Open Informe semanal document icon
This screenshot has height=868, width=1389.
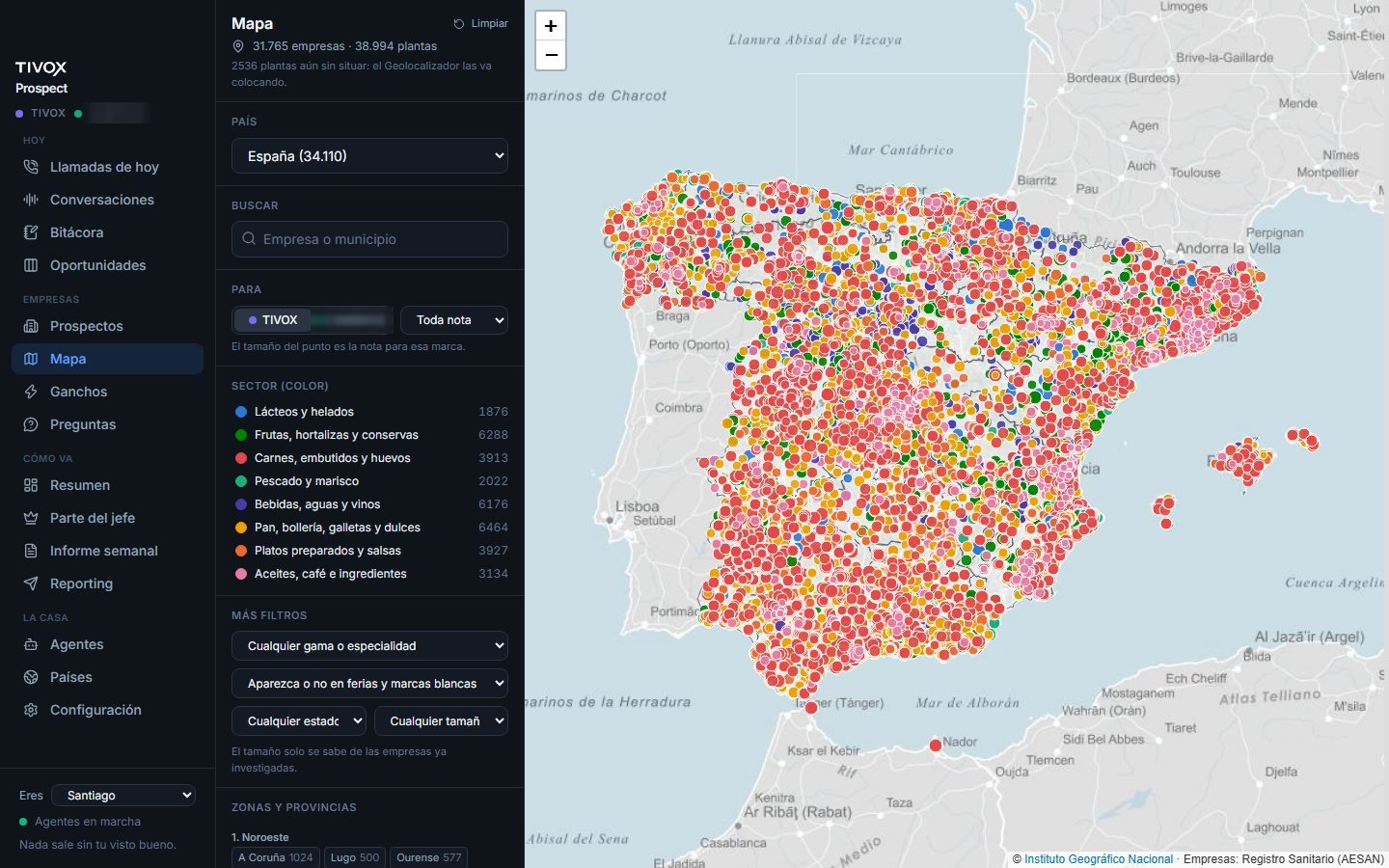tap(31, 551)
